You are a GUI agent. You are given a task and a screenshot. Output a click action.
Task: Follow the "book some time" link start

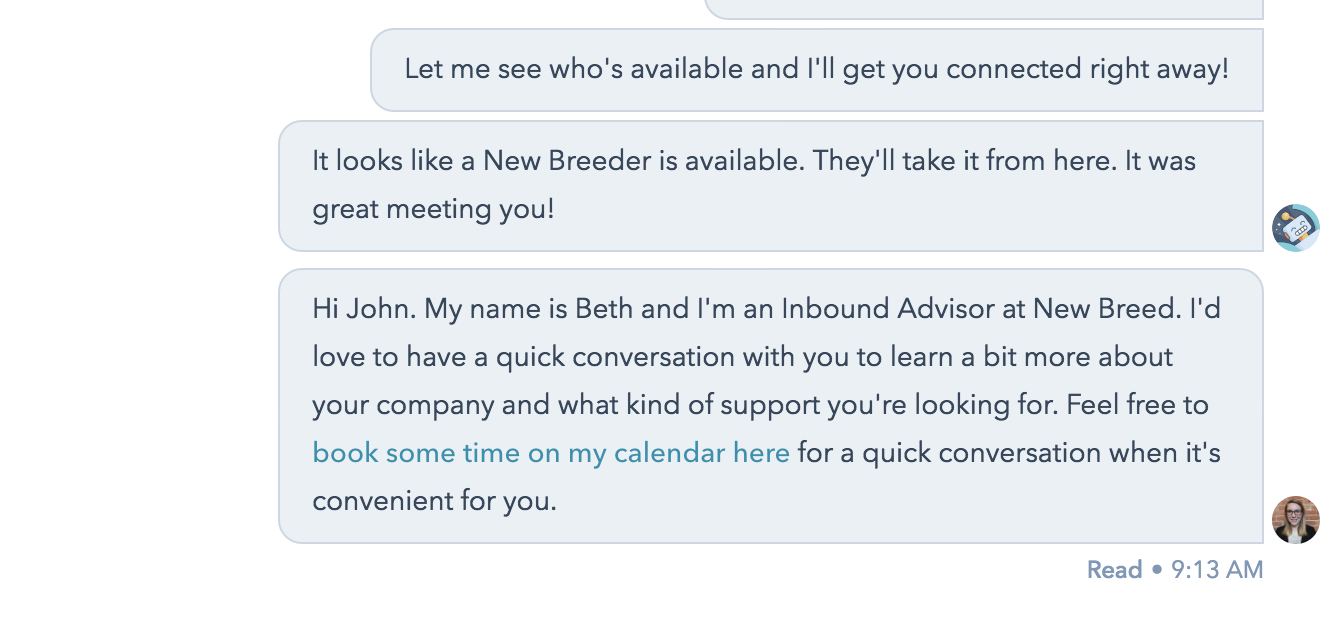tap(384, 453)
